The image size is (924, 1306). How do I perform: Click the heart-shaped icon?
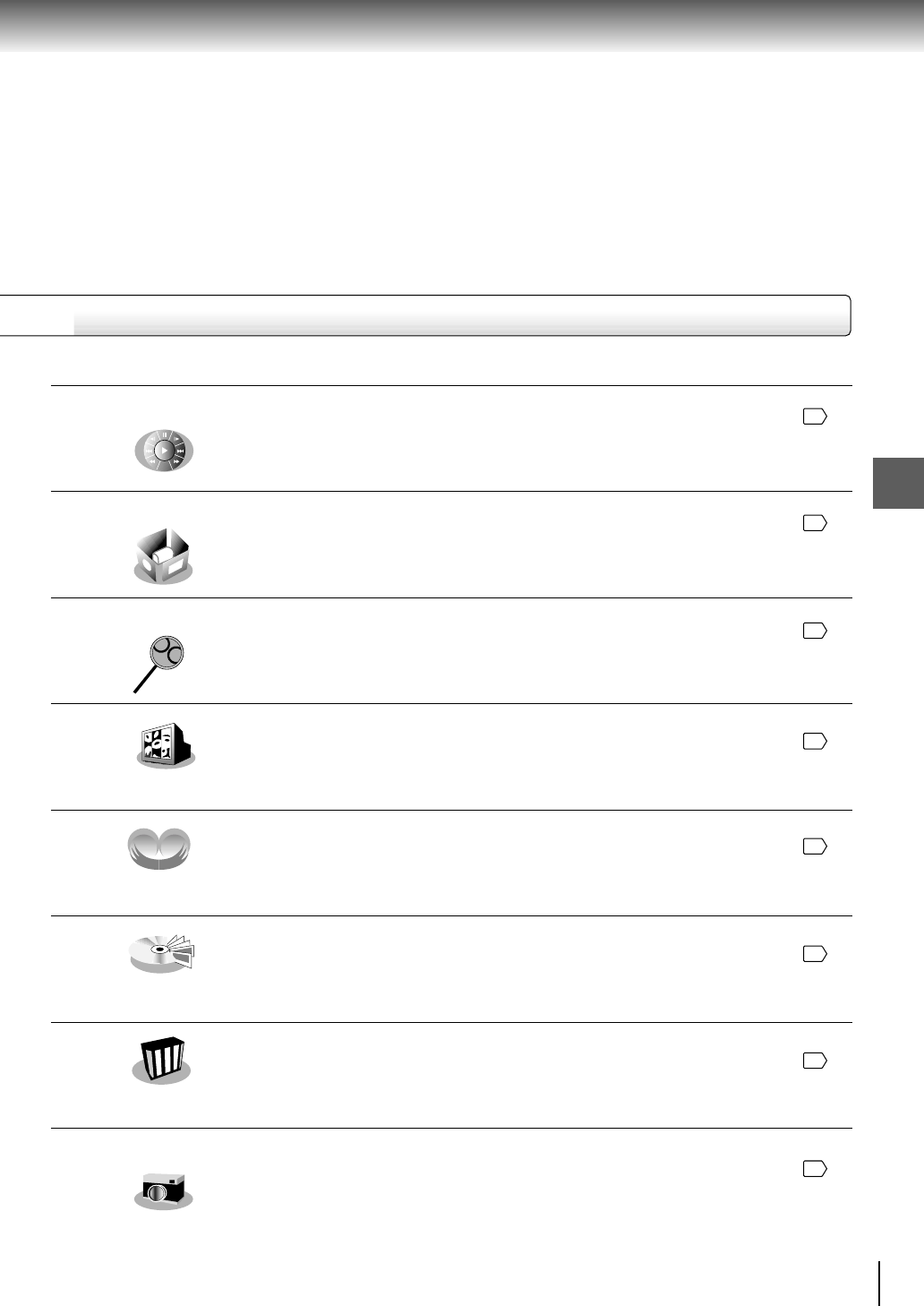(160, 848)
